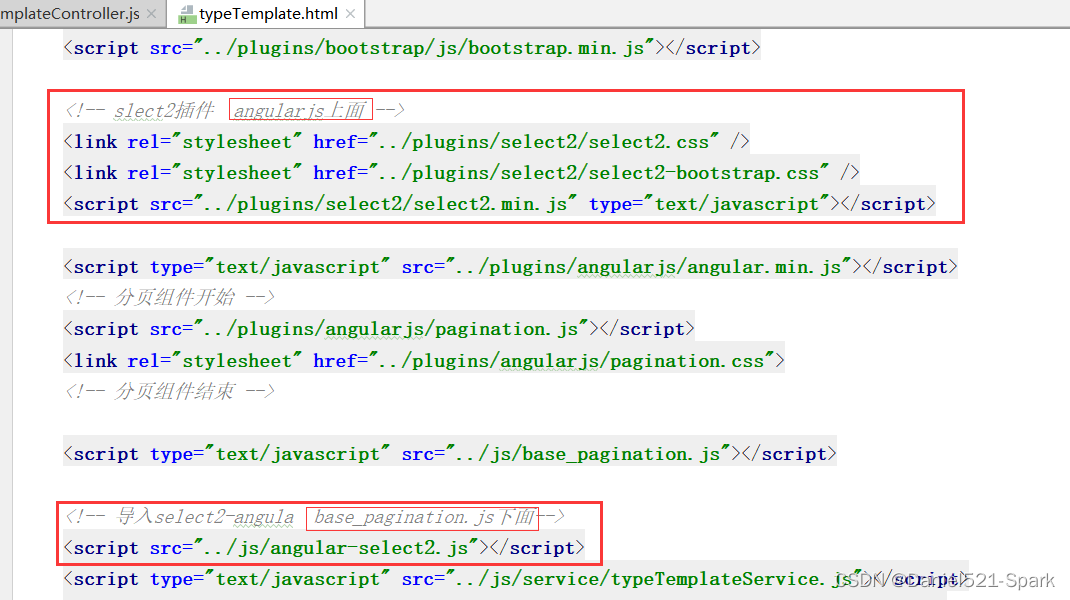
Task: Switch to the typeTemplate.html tab
Action: pyautogui.click(x=268, y=14)
